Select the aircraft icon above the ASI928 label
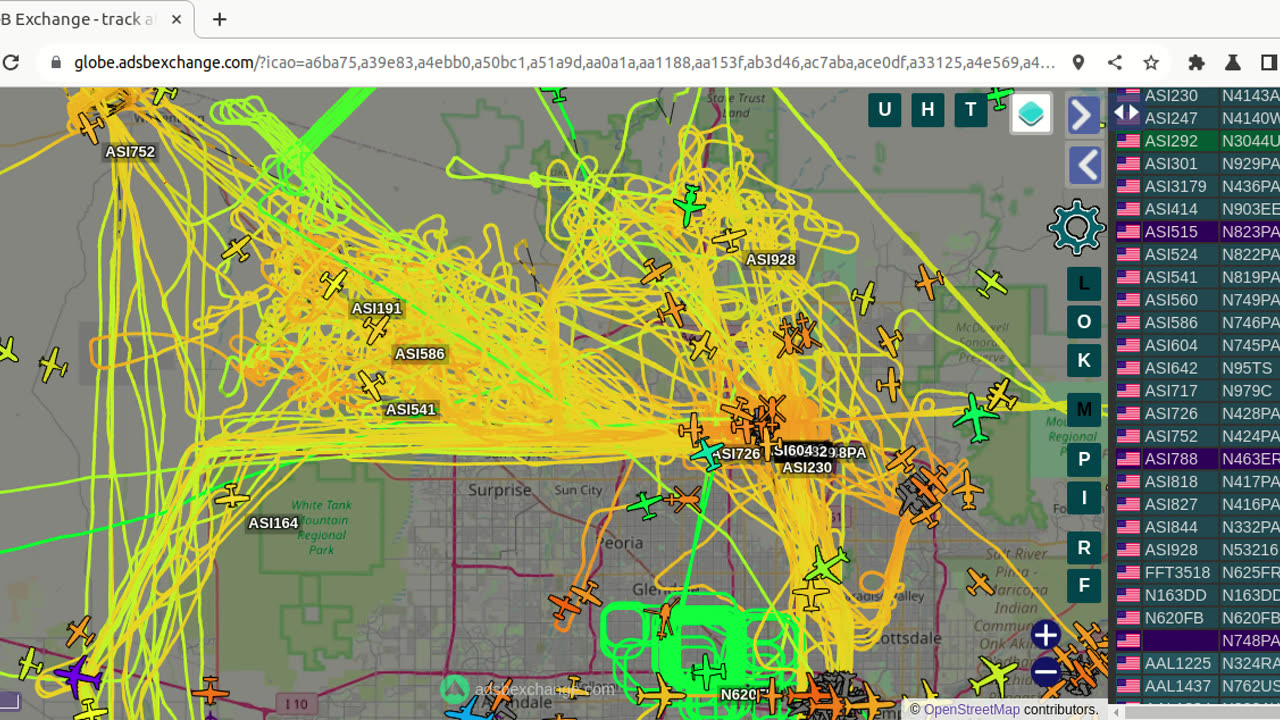This screenshot has height=720, width=1280. (x=729, y=239)
